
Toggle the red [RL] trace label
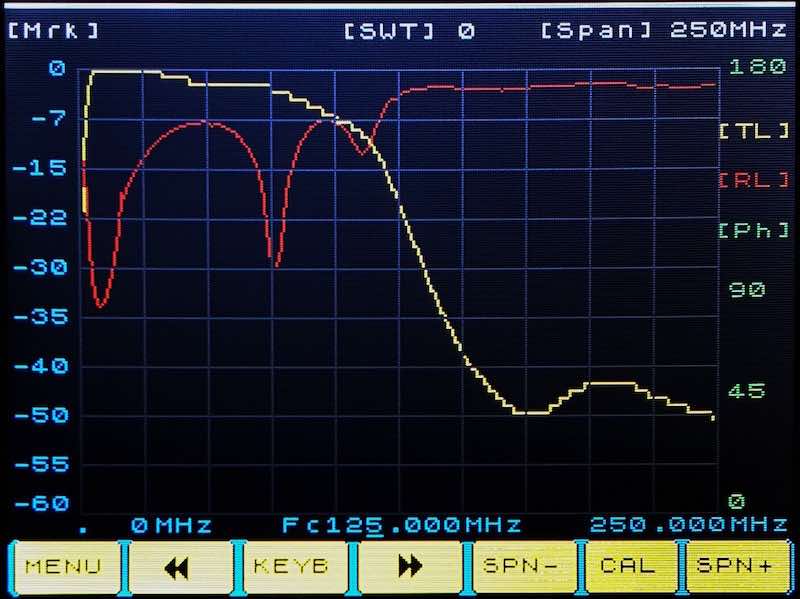coord(746,180)
